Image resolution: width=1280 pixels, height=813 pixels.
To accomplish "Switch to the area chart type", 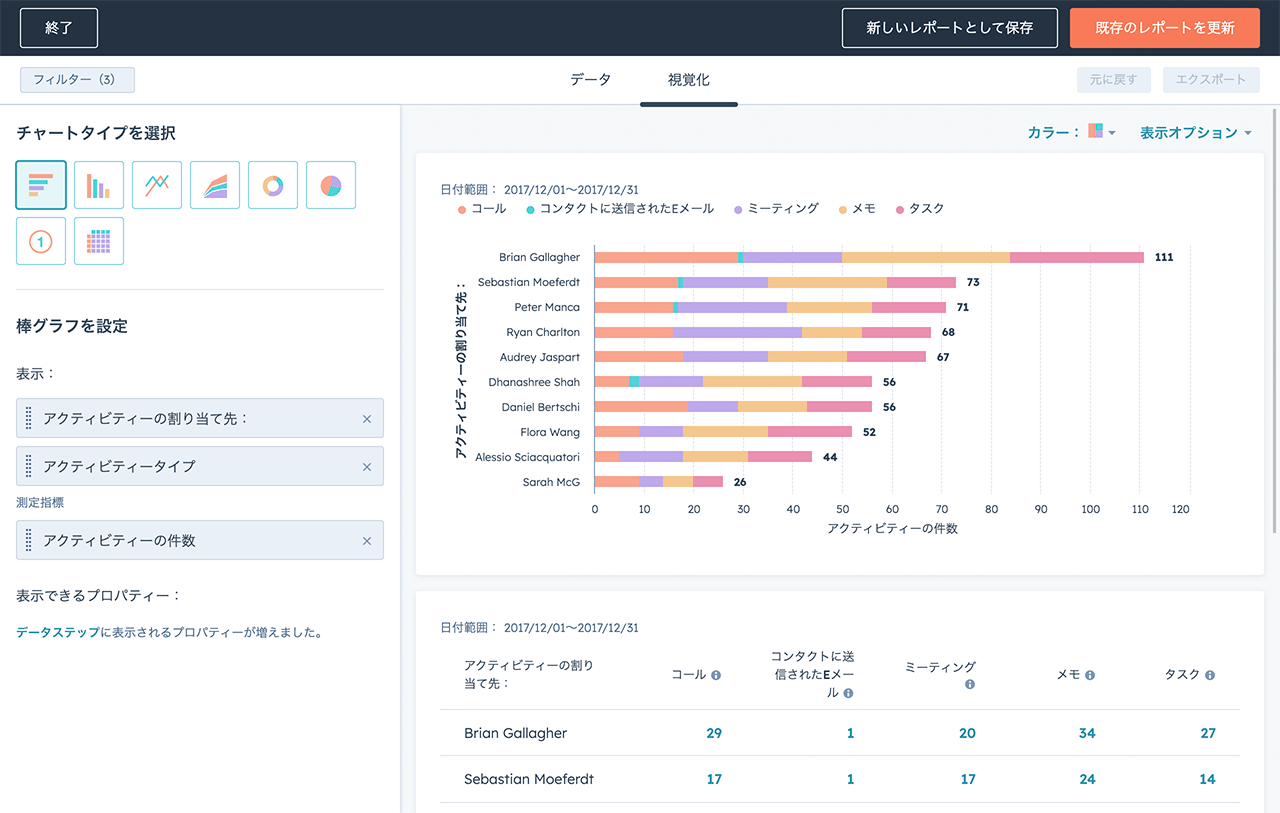I will (x=215, y=185).
